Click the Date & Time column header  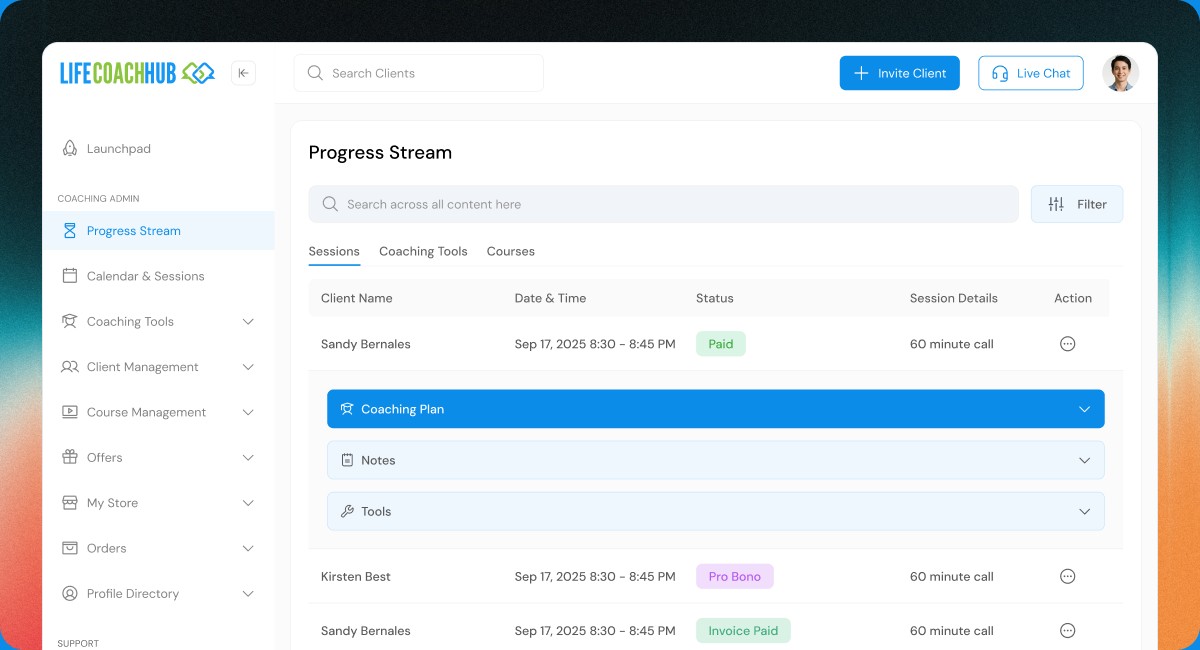pyautogui.click(x=551, y=298)
